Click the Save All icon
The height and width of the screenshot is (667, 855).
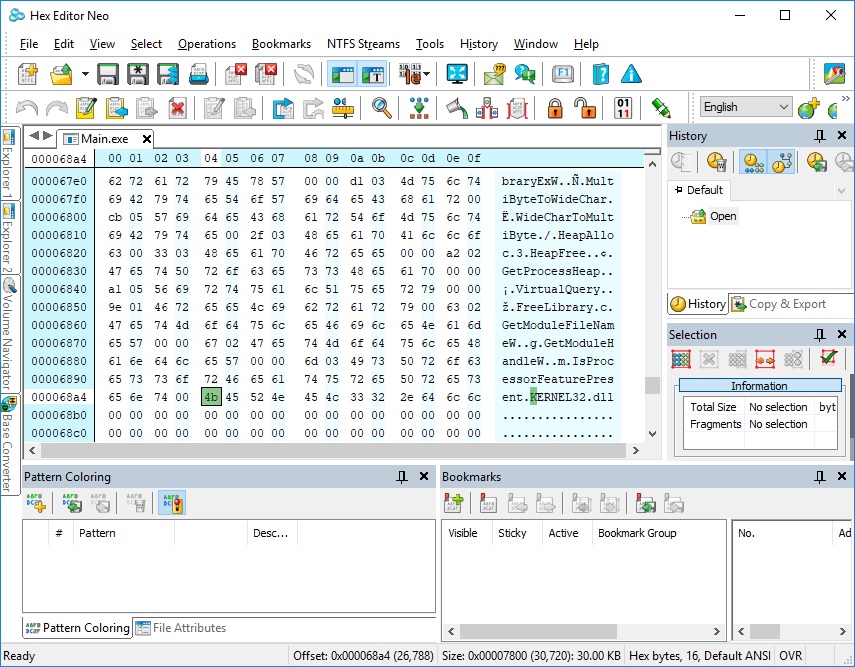pyautogui.click(x=168, y=74)
